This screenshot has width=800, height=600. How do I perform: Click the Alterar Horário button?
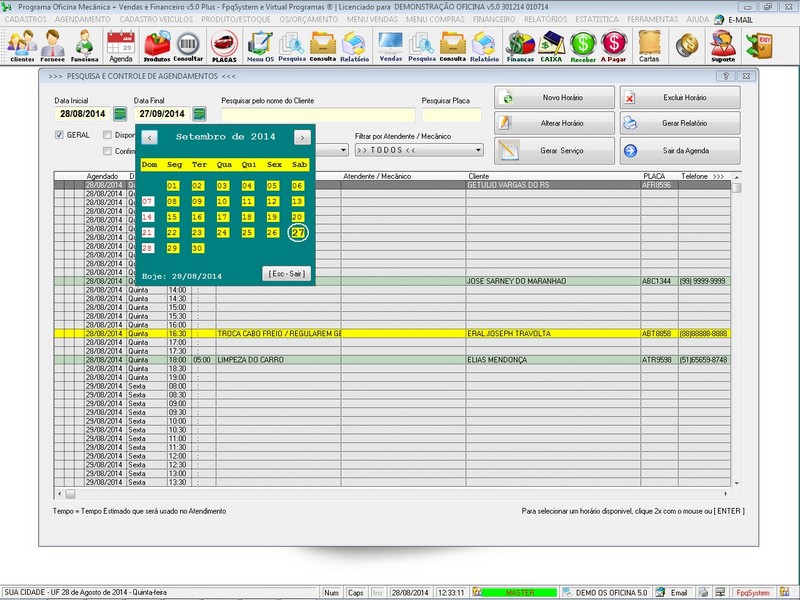pyautogui.click(x=554, y=123)
